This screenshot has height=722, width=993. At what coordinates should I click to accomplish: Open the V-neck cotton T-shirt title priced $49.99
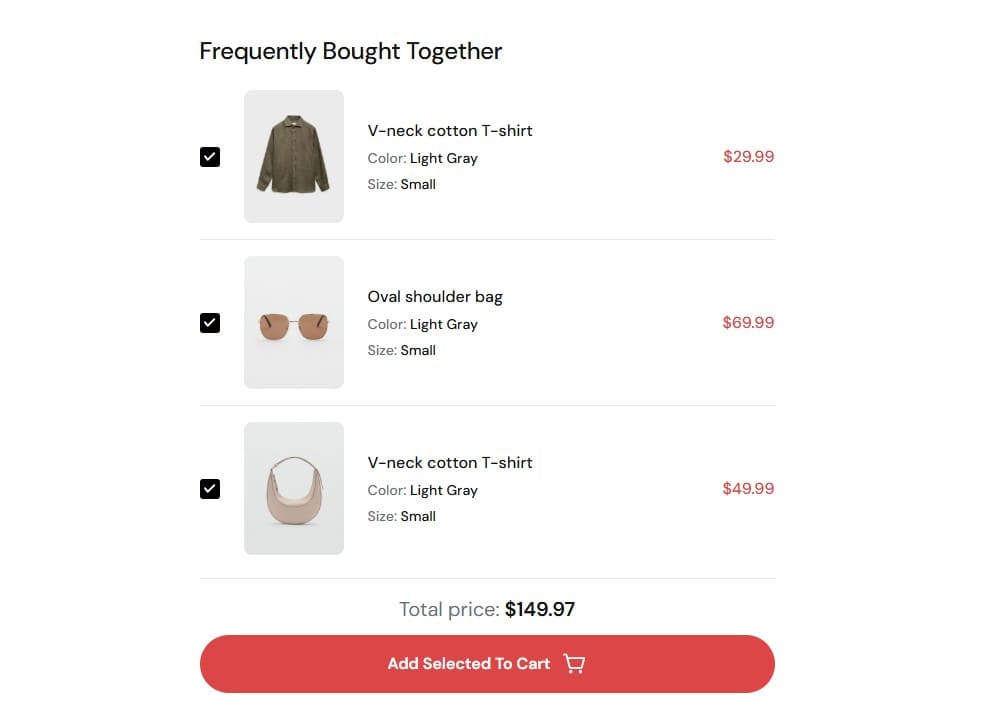point(450,463)
